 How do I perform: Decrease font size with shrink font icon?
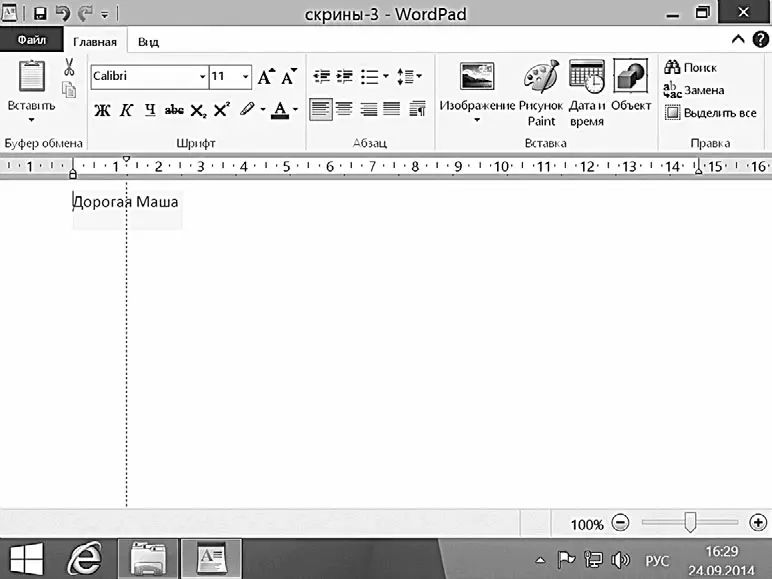pyautogui.click(x=289, y=77)
